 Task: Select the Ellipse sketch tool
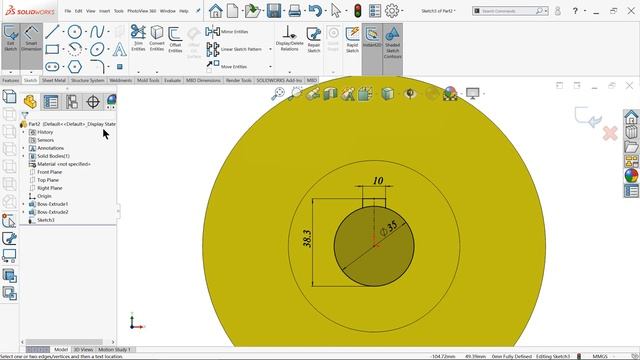tap(97, 49)
